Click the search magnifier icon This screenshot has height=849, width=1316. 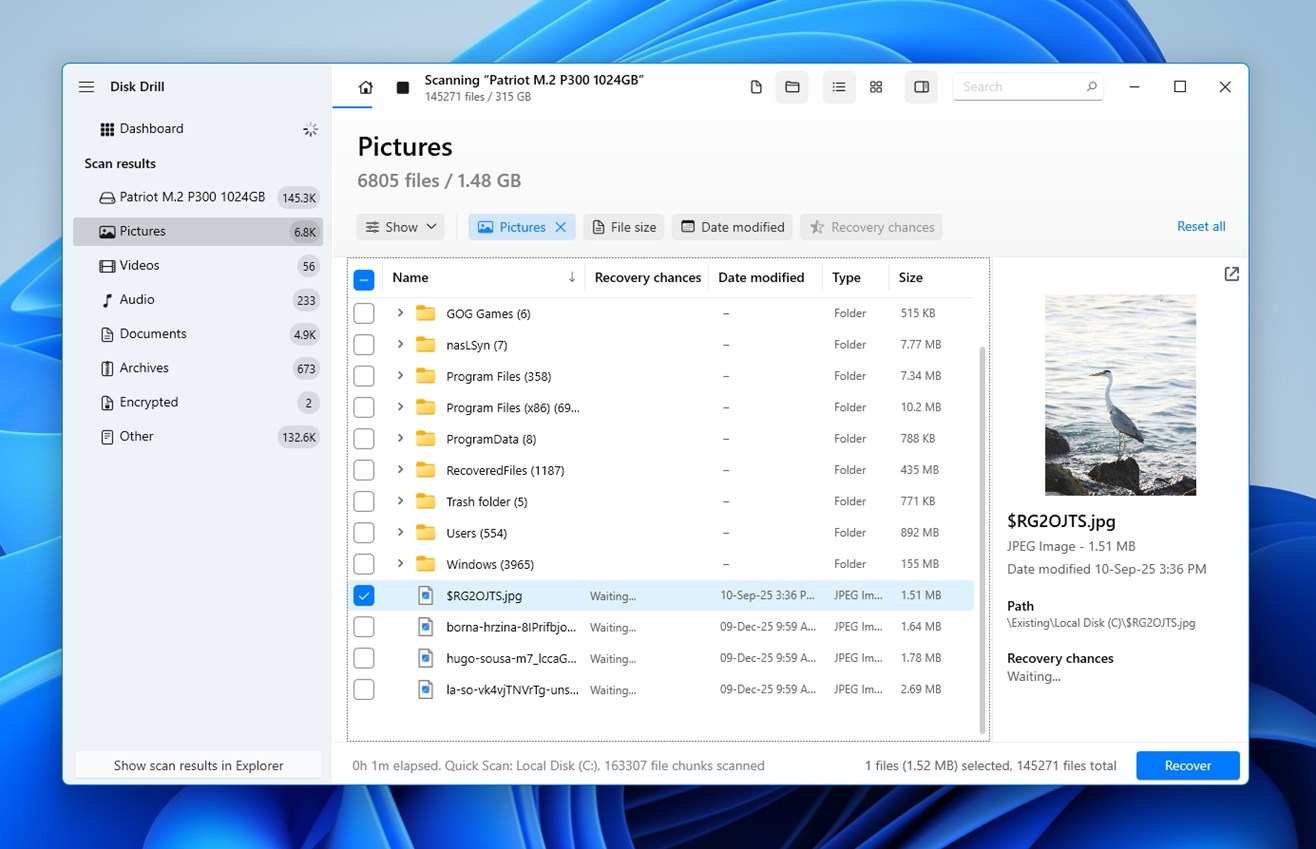(x=1092, y=87)
